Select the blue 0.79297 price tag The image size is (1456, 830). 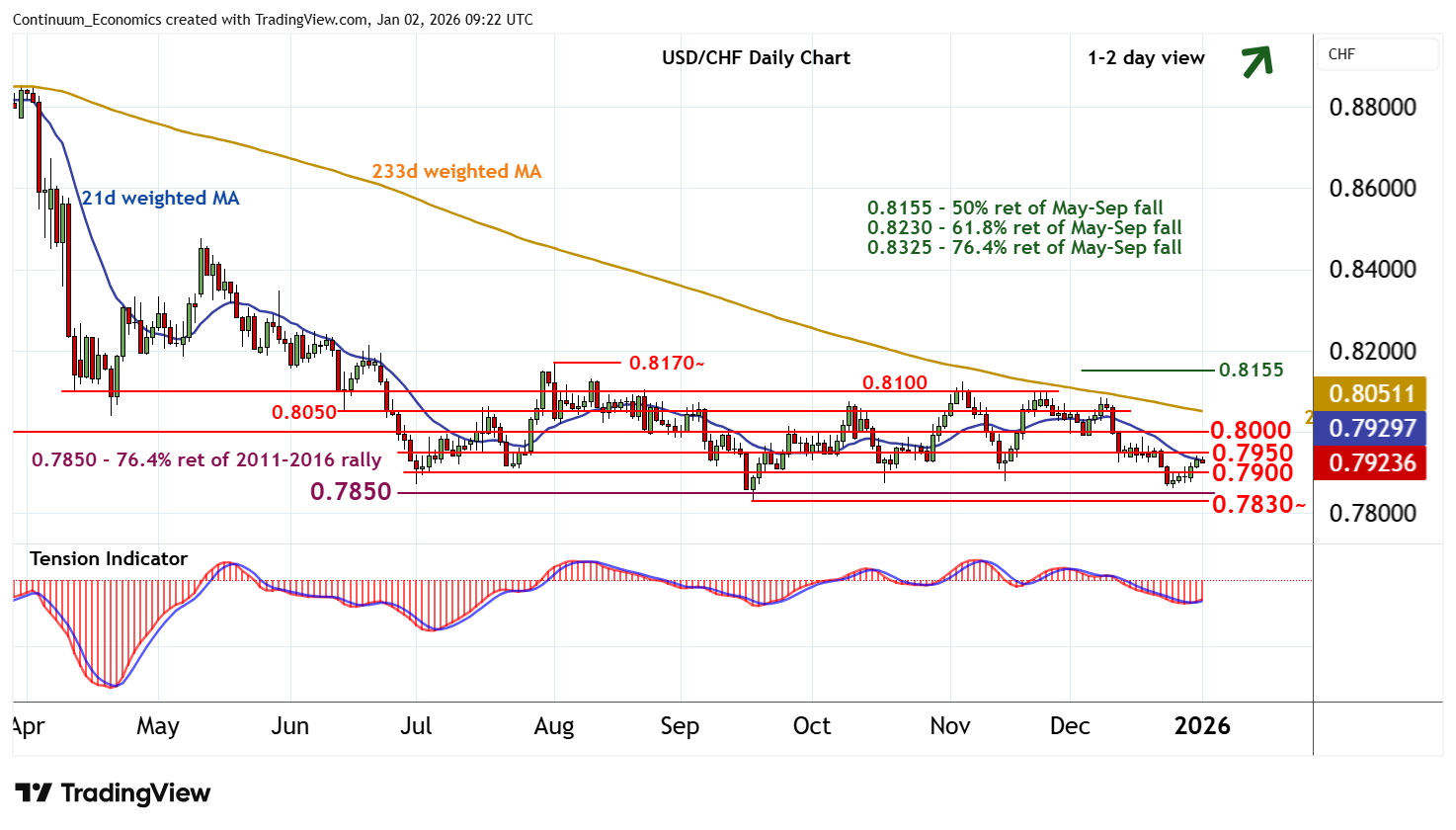tap(1371, 428)
